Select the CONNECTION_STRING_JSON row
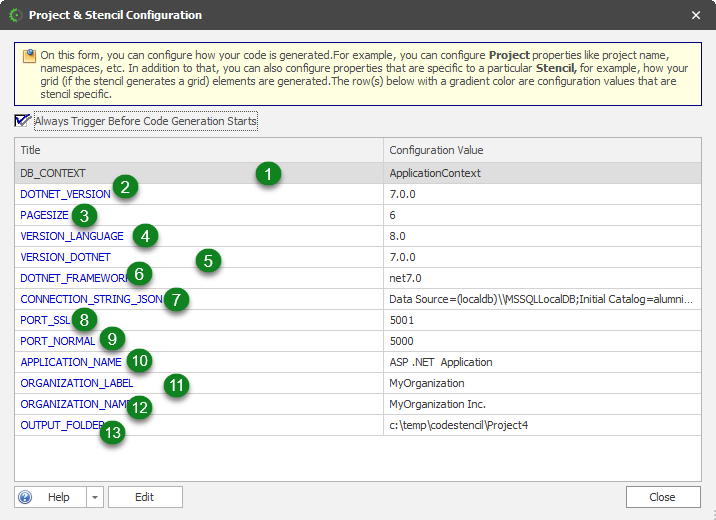The height and width of the screenshot is (520, 716). coord(90,299)
